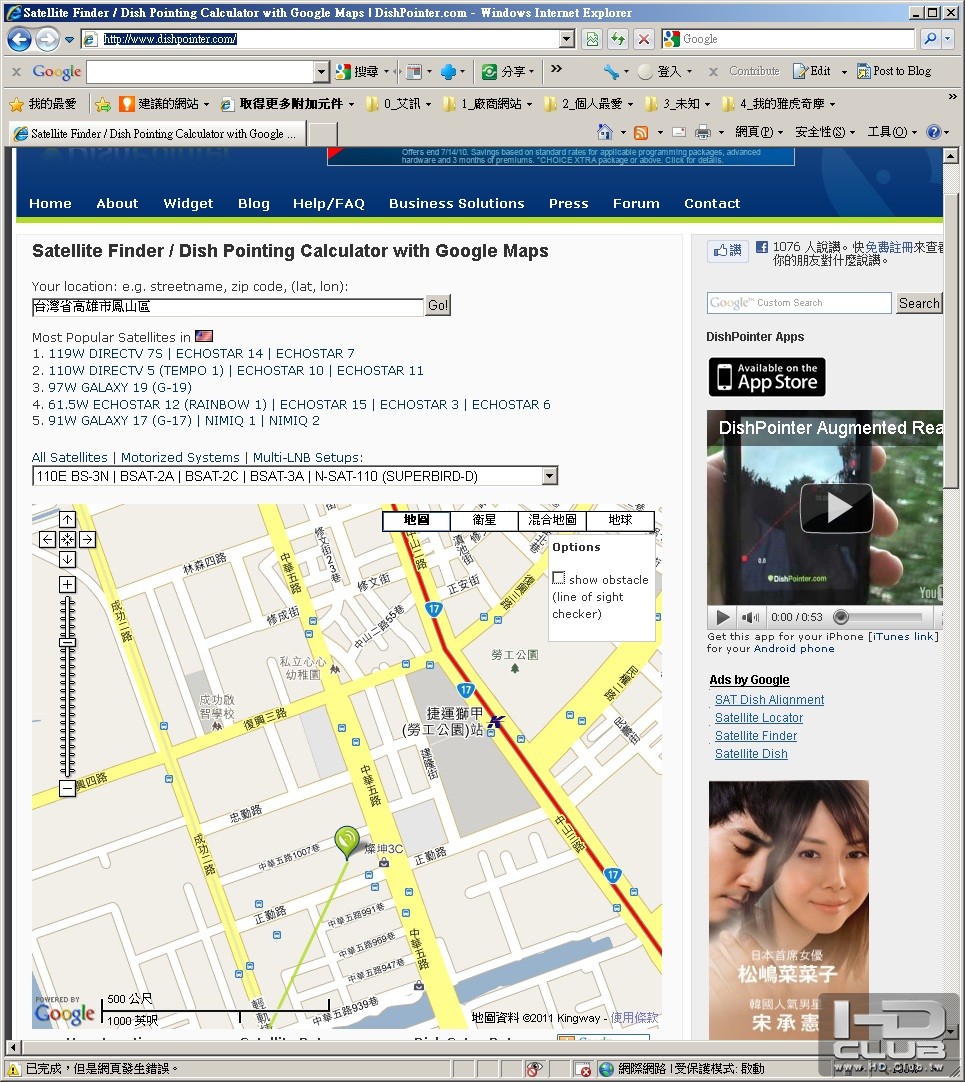Click the Refresh page icon

point(618,39)
